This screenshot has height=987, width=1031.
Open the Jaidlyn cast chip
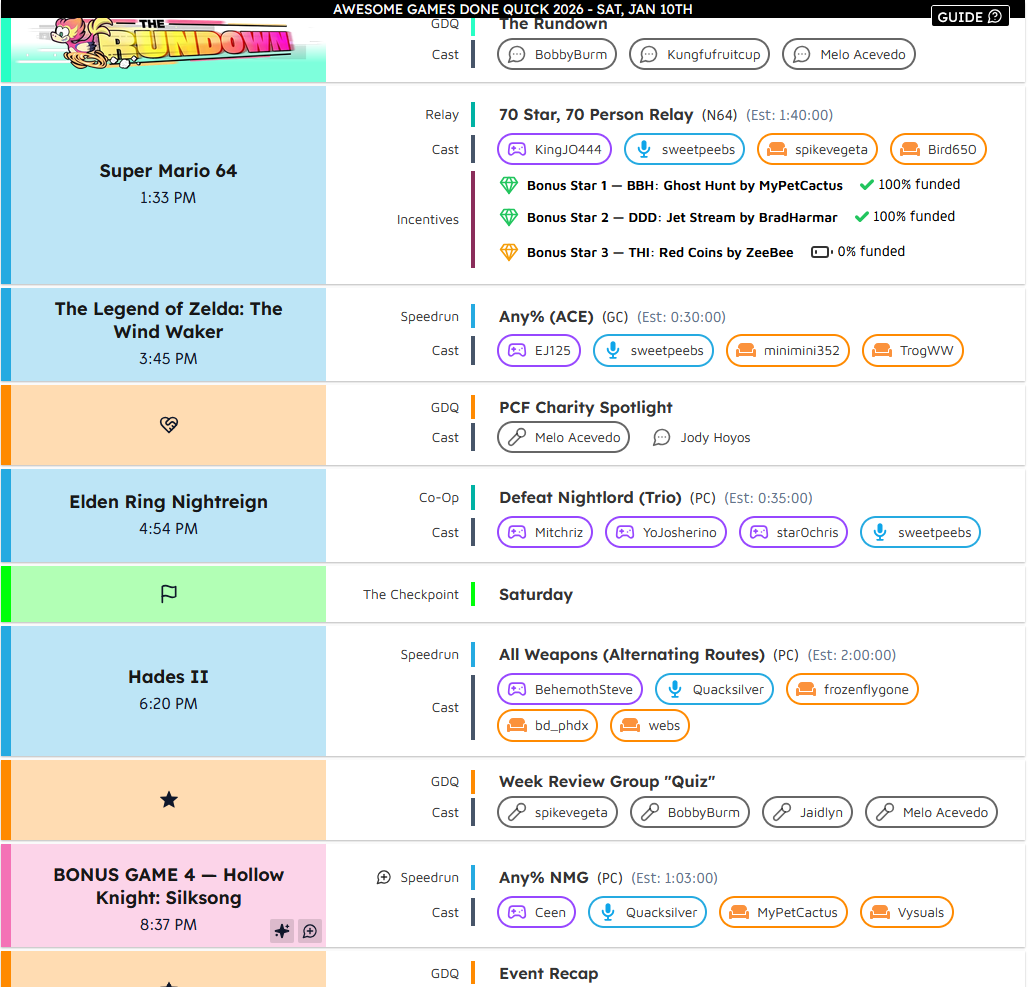pyautogui.click(x=807, y=812)
